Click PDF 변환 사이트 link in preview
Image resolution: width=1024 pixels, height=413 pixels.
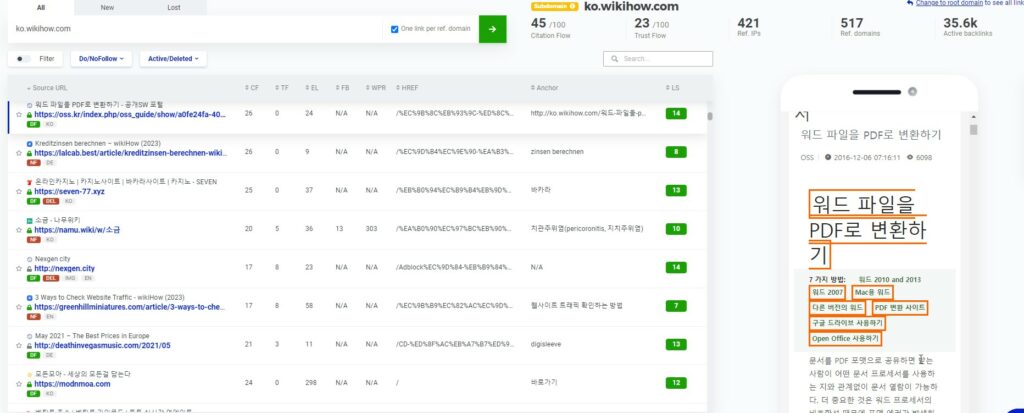(899, 307)
